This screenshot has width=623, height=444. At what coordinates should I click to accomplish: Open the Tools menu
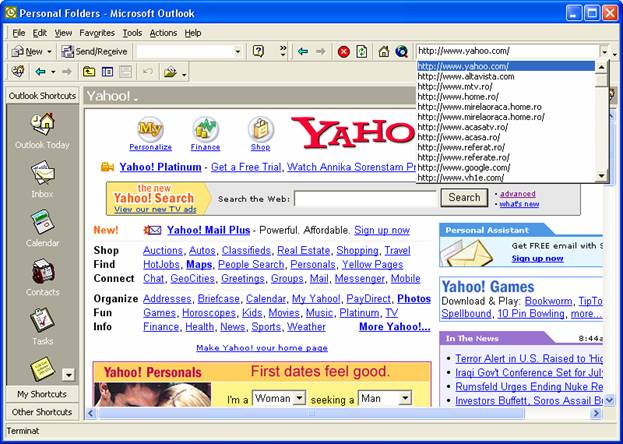[x=132, y=33]
